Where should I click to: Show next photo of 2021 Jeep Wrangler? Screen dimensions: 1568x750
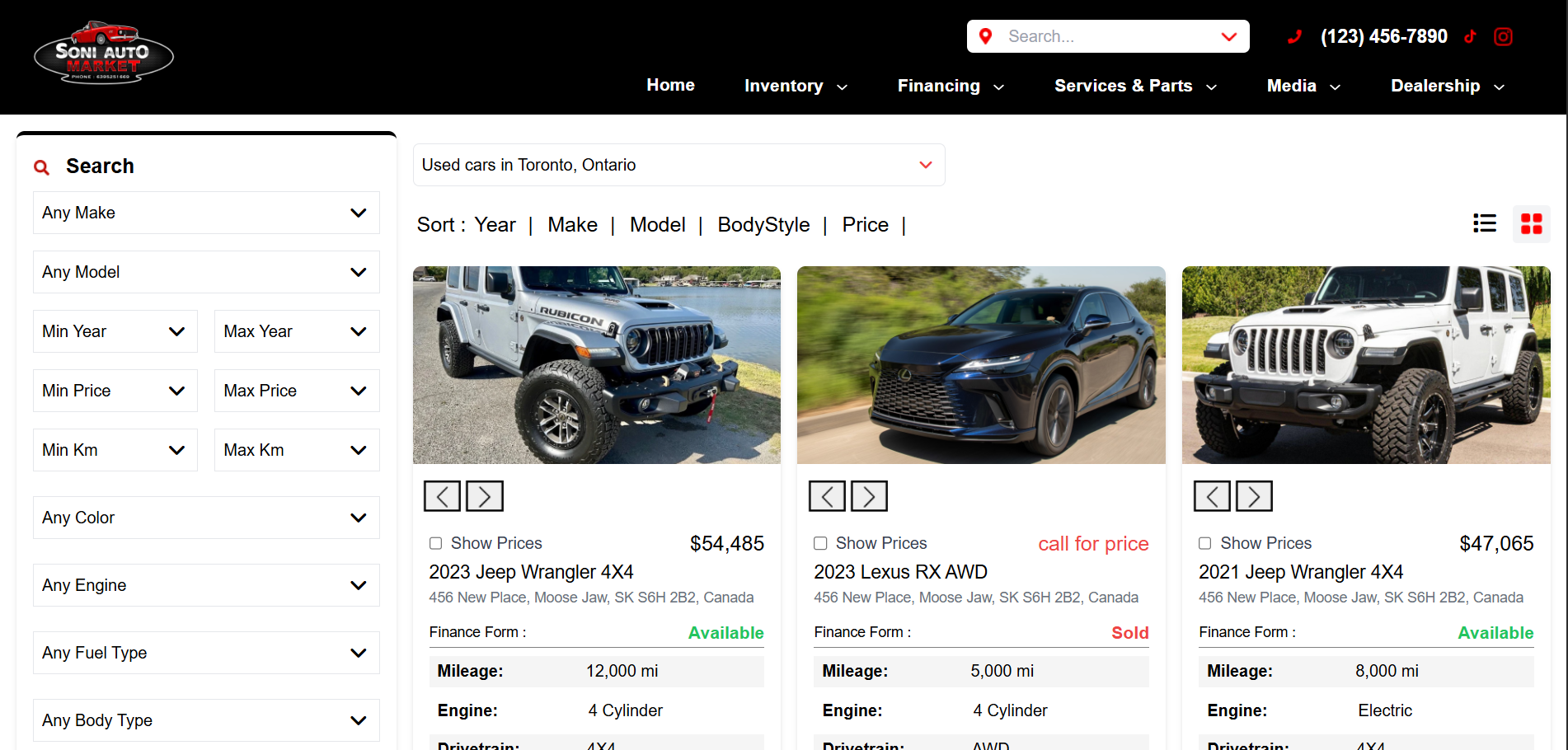click(x=1254, y=496)
